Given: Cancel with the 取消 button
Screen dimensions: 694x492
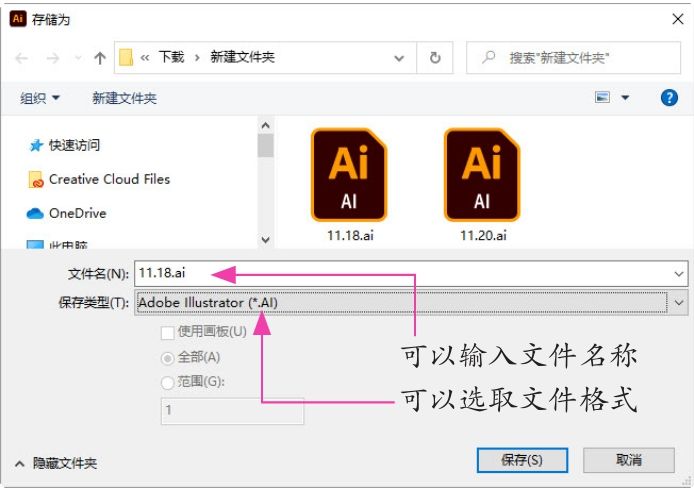Looking at the screenshot, I should pyautogui.click(x=629, y=460).
